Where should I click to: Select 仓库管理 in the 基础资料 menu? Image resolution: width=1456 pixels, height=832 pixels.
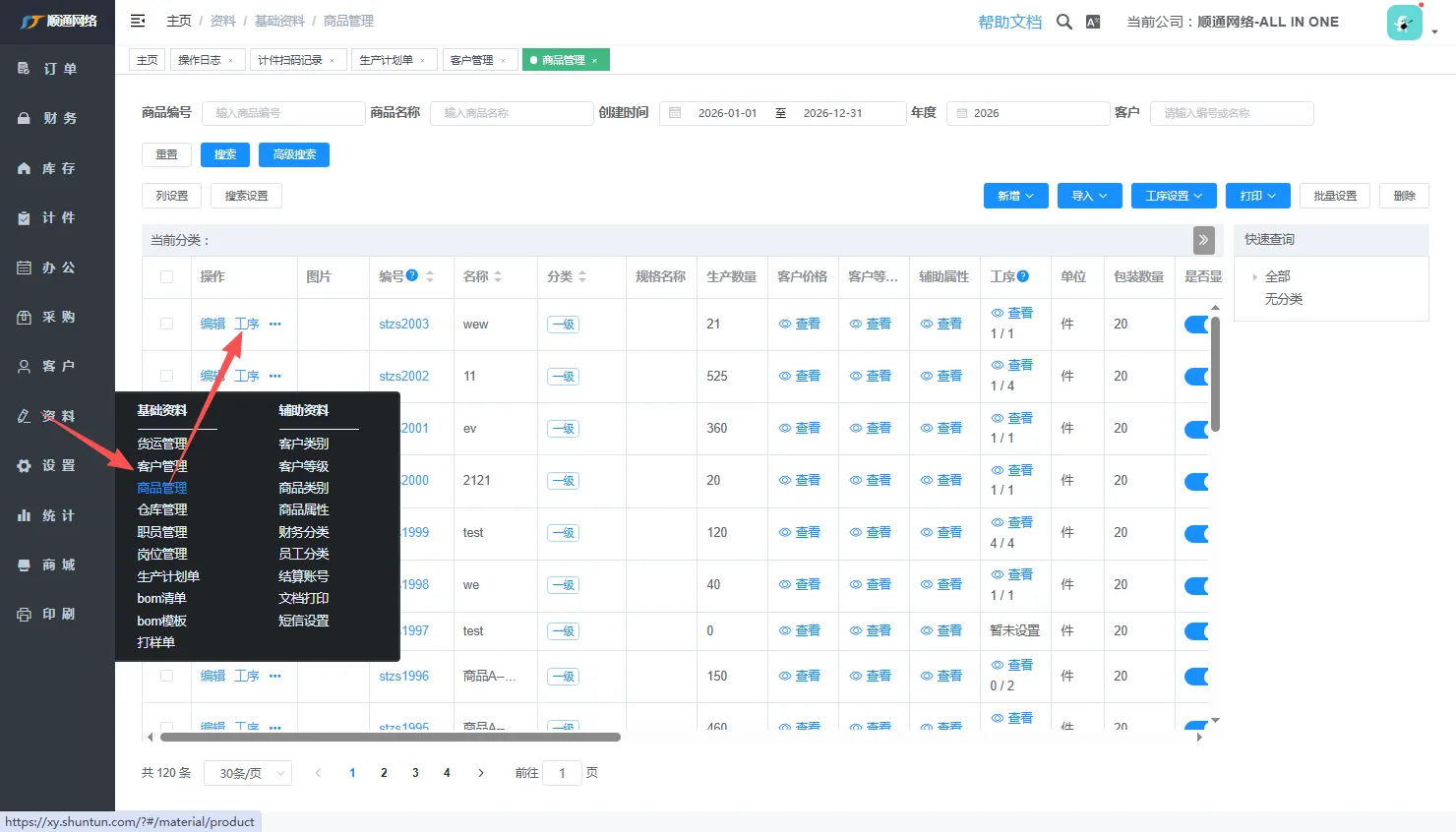(162, 509)
